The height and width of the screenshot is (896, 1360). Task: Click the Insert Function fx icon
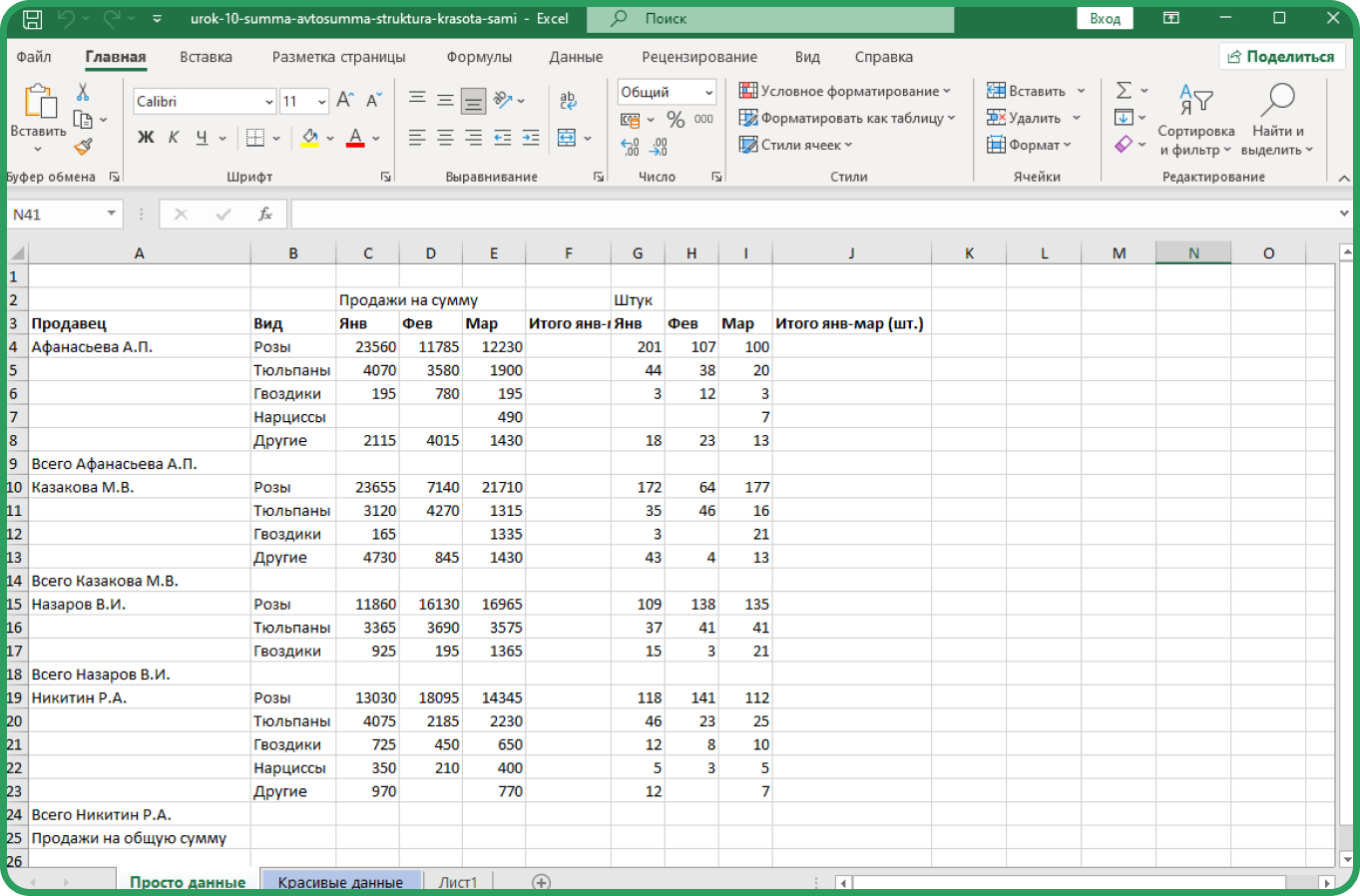tap(265, 215)
